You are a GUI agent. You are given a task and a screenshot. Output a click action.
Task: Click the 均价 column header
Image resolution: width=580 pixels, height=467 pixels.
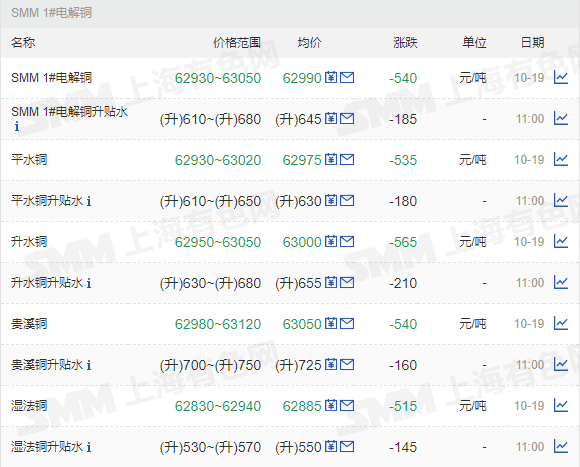coord(310,43)
